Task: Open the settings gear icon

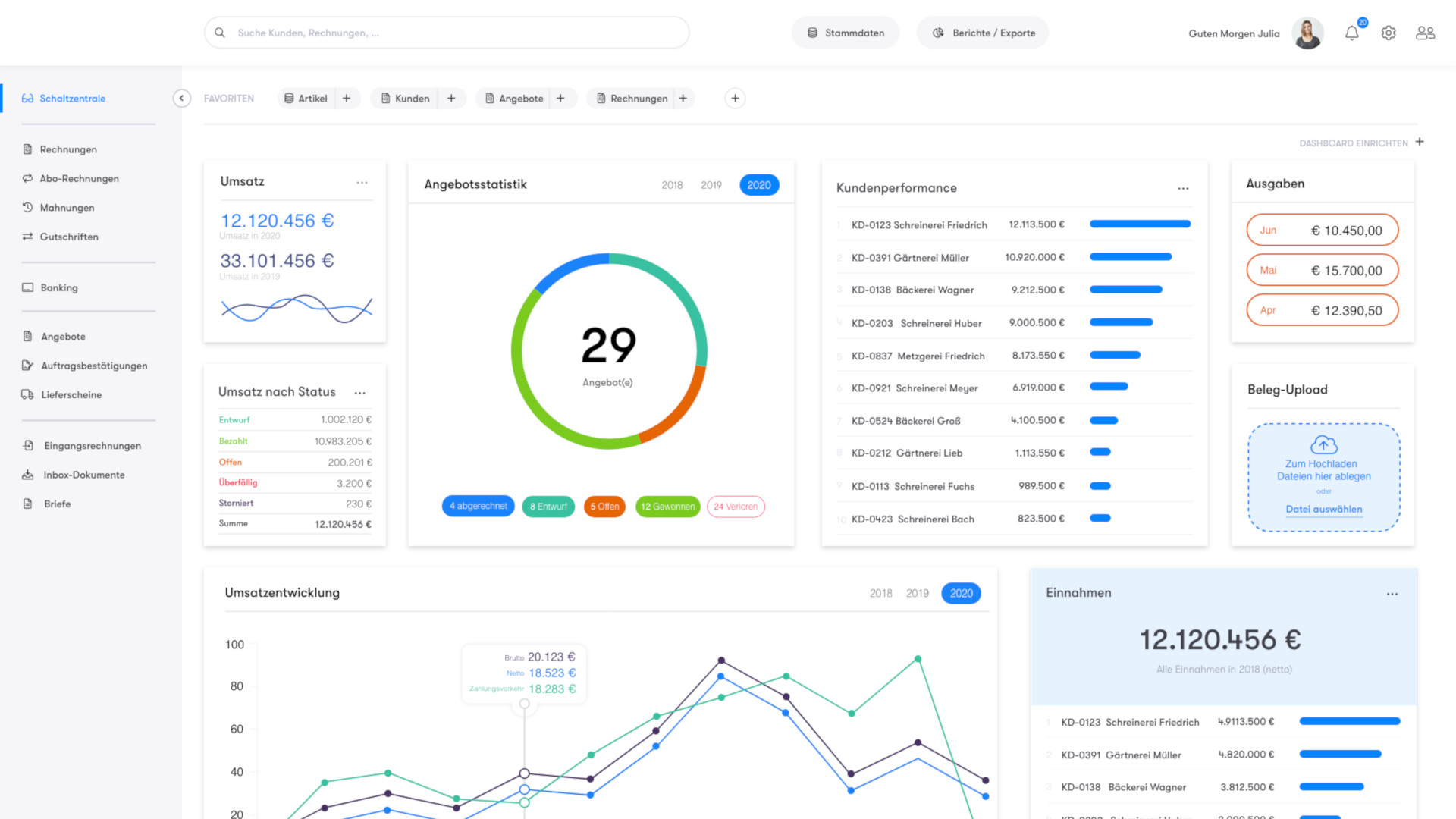Action: (x=1389, y=33)
